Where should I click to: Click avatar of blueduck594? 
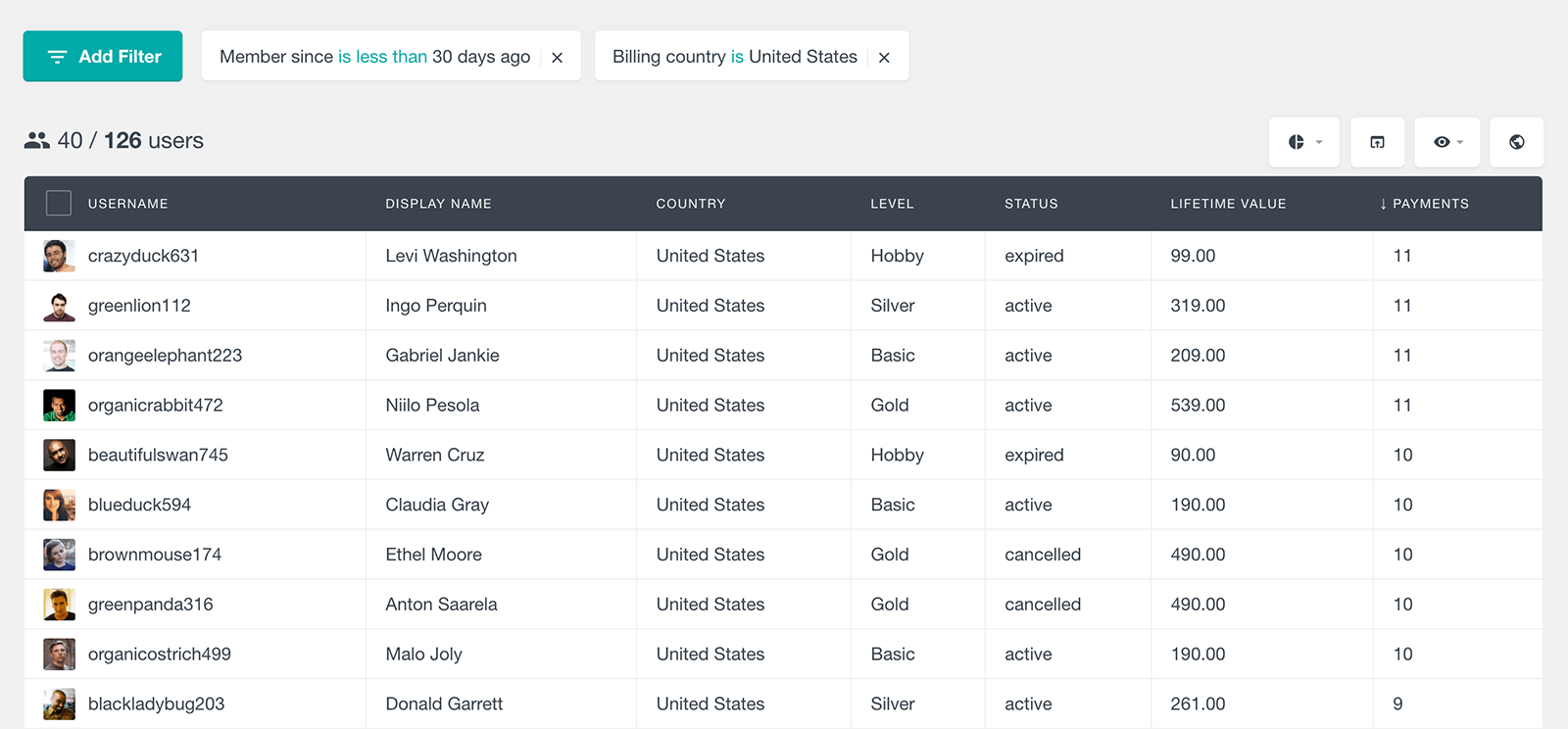(59, 505)
